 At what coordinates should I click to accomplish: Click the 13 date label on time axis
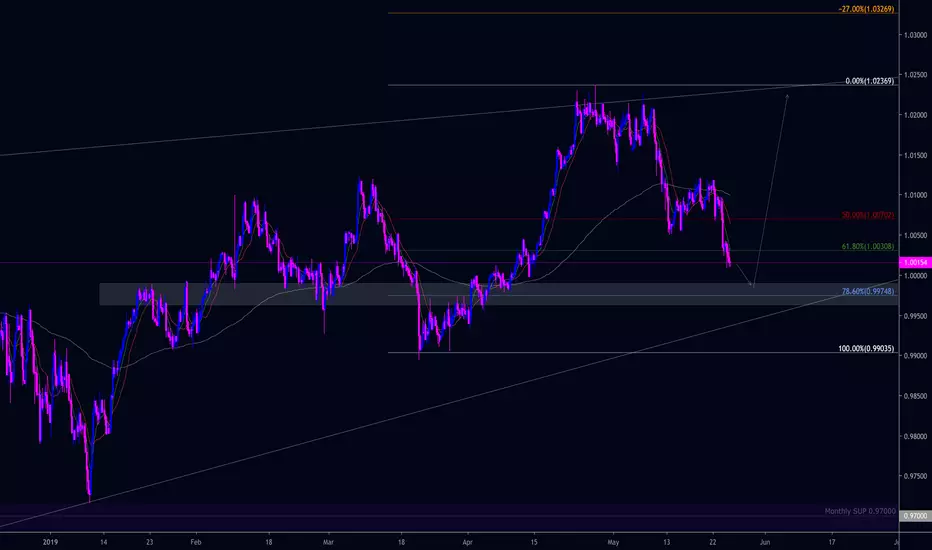(666, 542)
